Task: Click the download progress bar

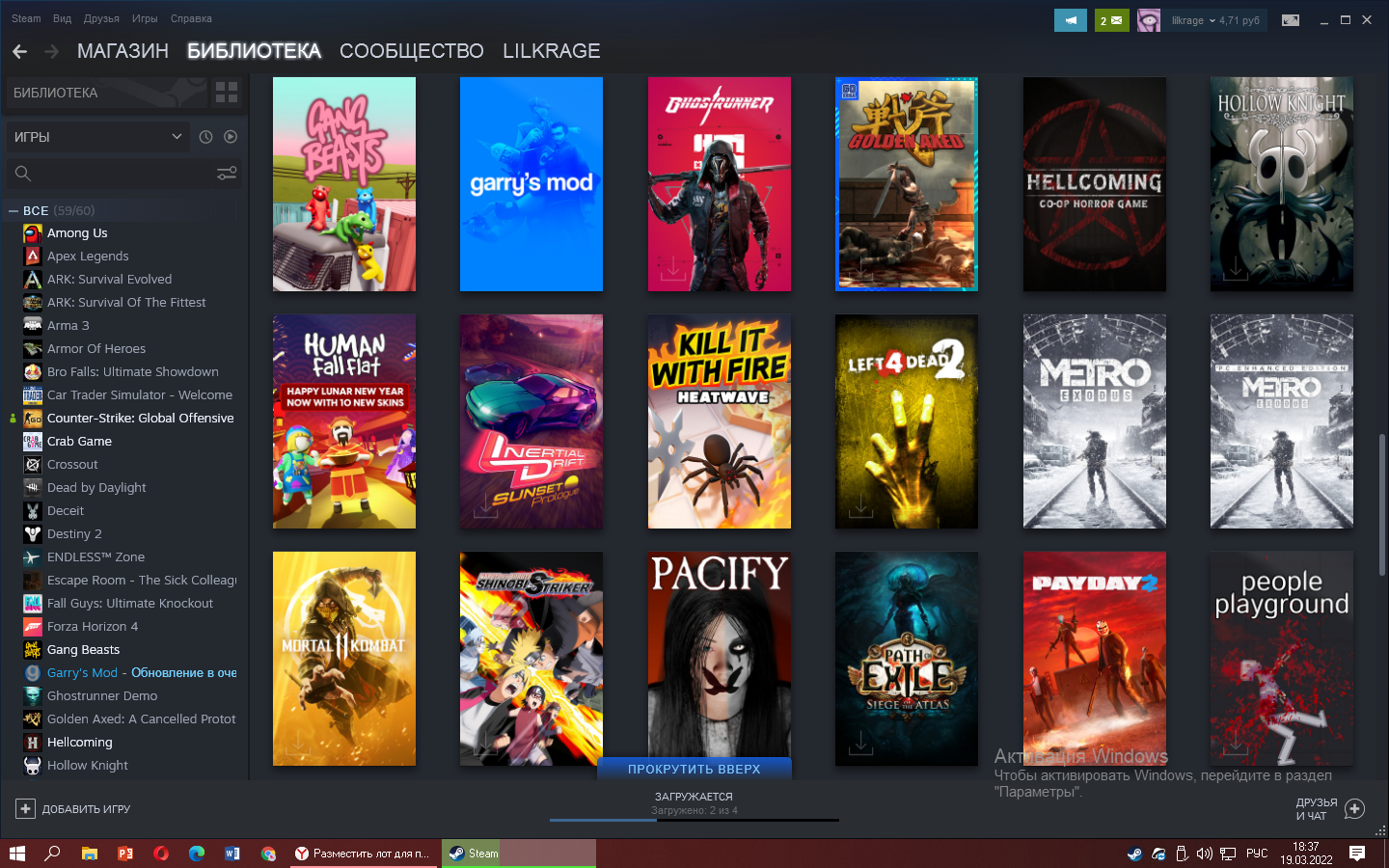Action: 694,820
